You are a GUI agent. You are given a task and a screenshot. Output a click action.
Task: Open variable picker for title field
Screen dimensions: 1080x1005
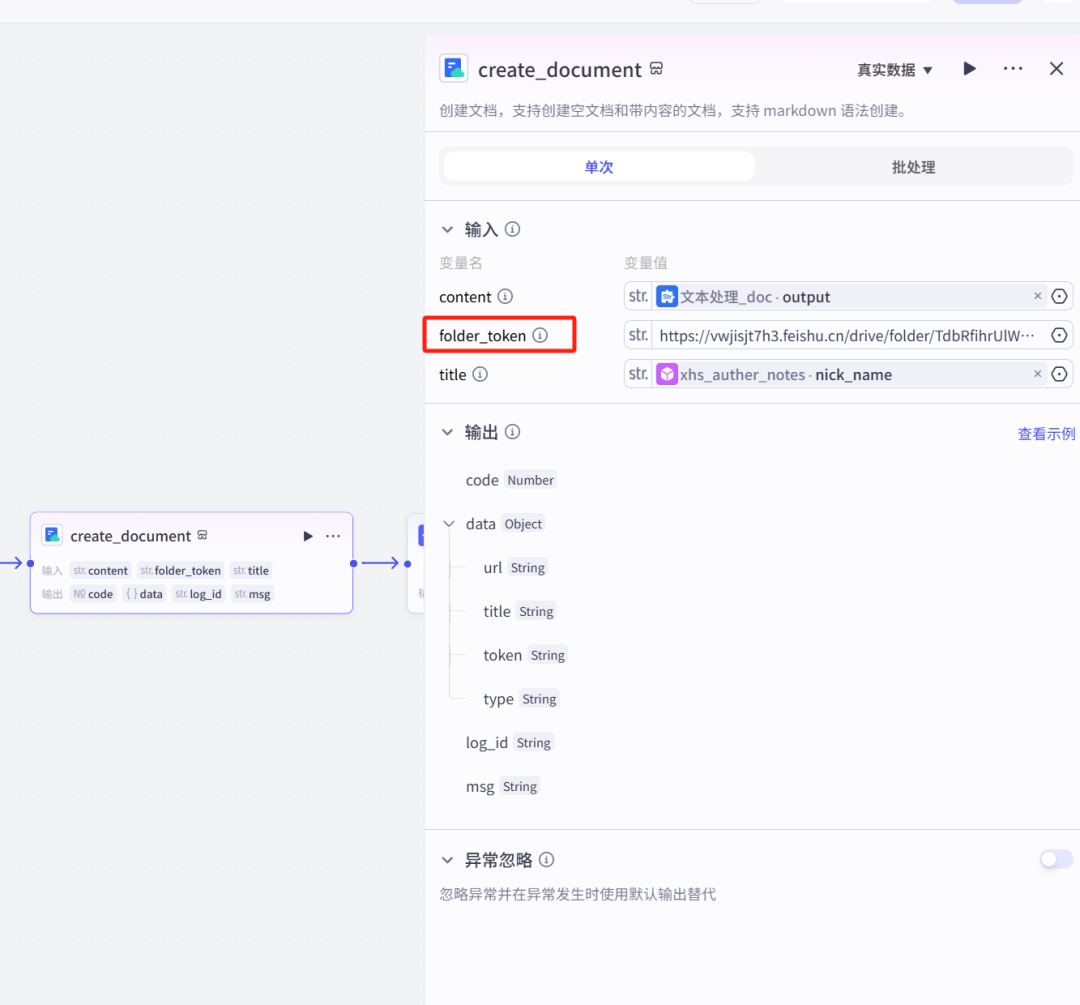[1059, 374]
